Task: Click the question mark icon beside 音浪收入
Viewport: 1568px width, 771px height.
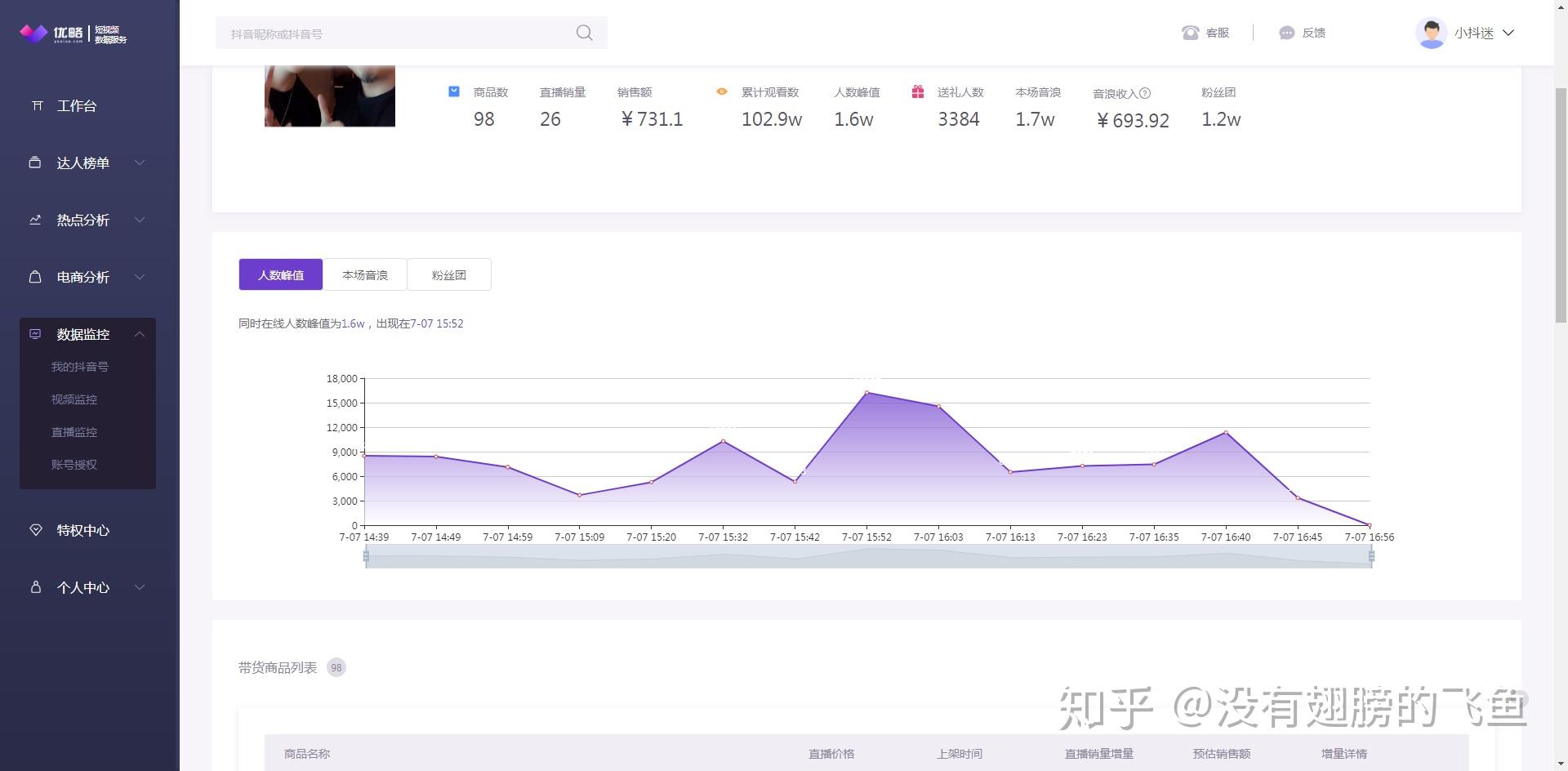Action: click(1147, 92)
